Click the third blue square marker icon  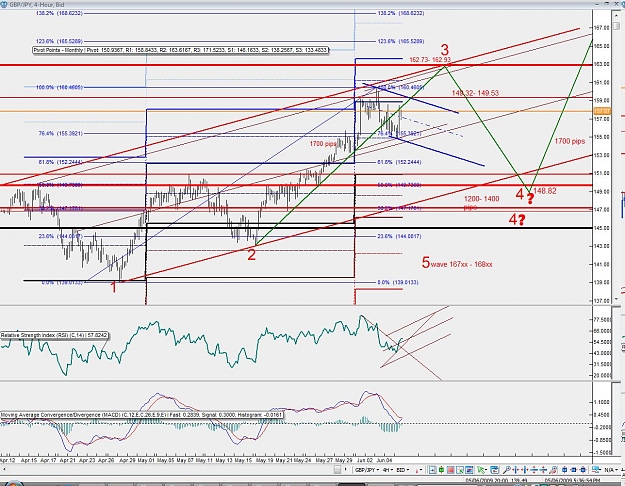click(x=583, y=470)
